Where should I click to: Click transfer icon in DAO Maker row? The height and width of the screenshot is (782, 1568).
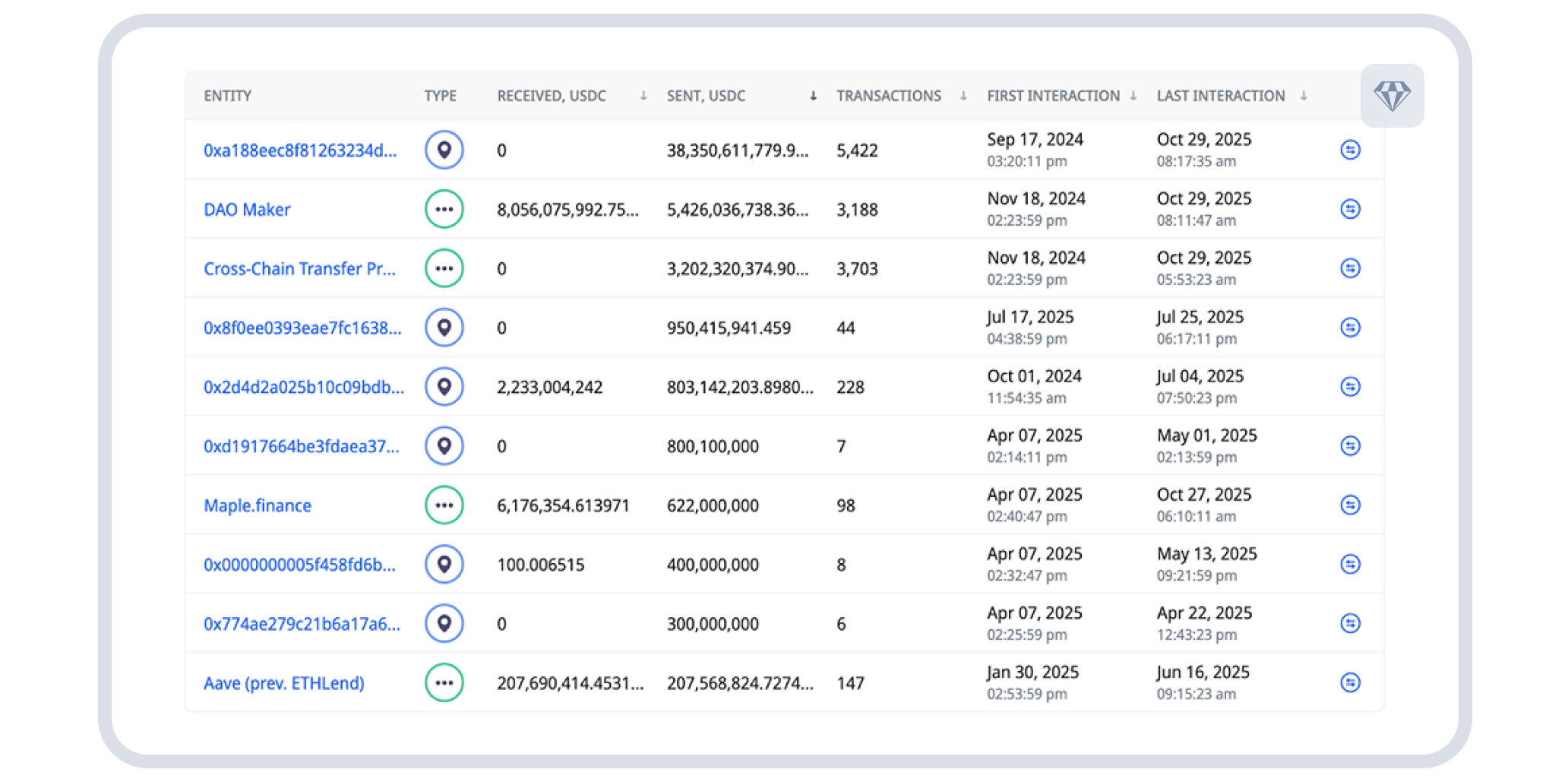point(1350,209)
